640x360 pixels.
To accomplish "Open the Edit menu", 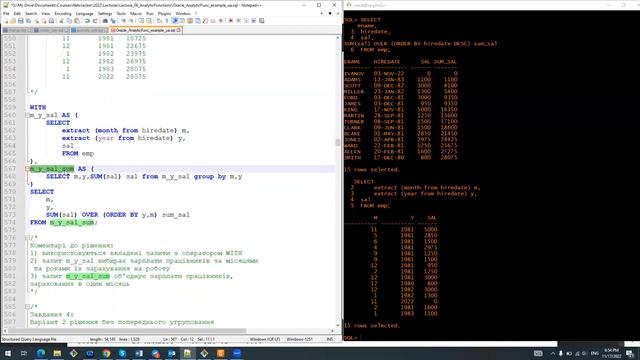I will coord(17,13).
